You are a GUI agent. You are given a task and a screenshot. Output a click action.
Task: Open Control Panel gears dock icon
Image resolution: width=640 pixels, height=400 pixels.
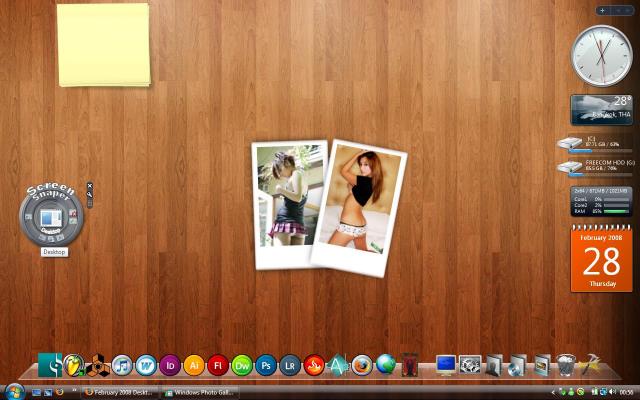470,365
